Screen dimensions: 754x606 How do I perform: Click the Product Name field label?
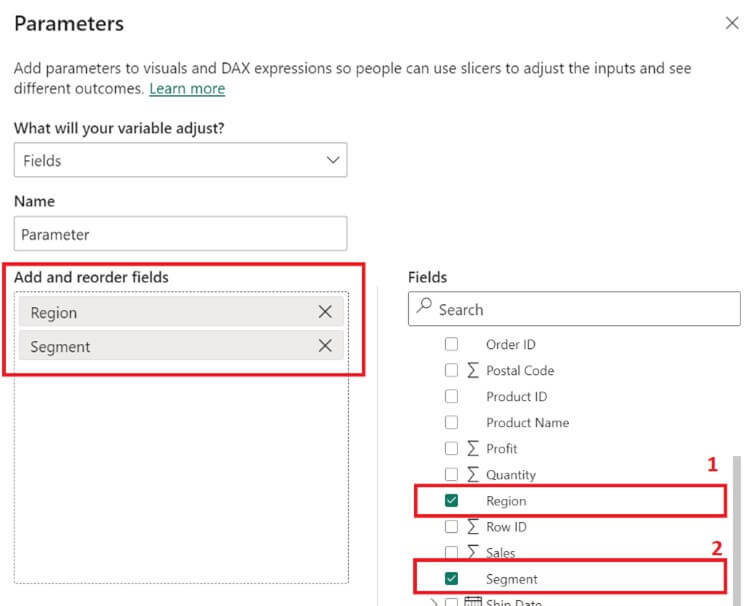tap(528, 422)
